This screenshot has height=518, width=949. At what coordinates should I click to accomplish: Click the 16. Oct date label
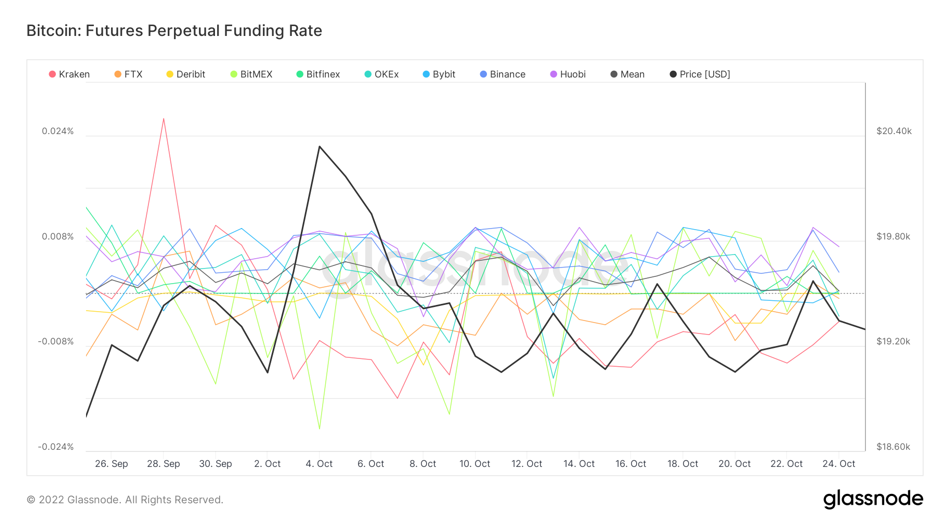631,464
